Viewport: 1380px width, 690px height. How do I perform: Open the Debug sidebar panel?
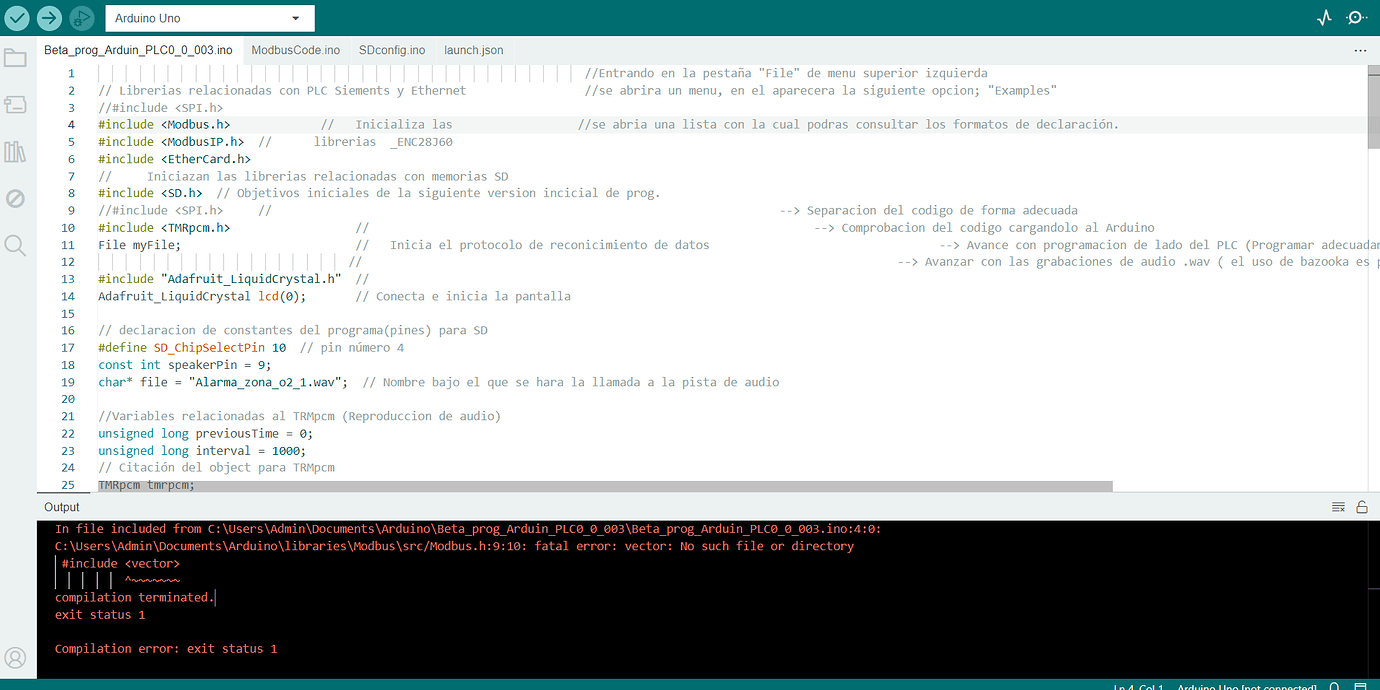coord(15,198)
